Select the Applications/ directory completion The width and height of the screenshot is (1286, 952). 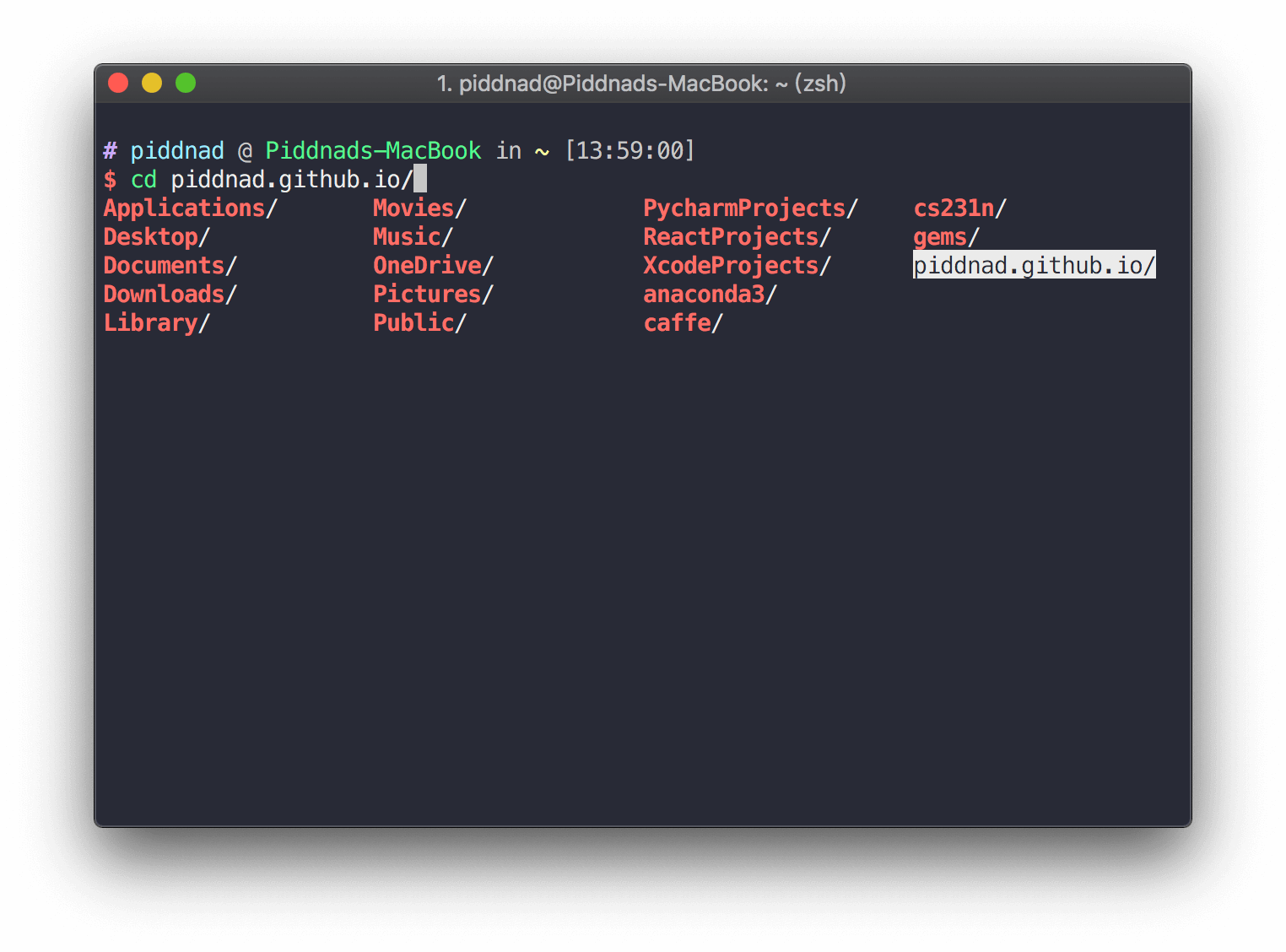190,208
